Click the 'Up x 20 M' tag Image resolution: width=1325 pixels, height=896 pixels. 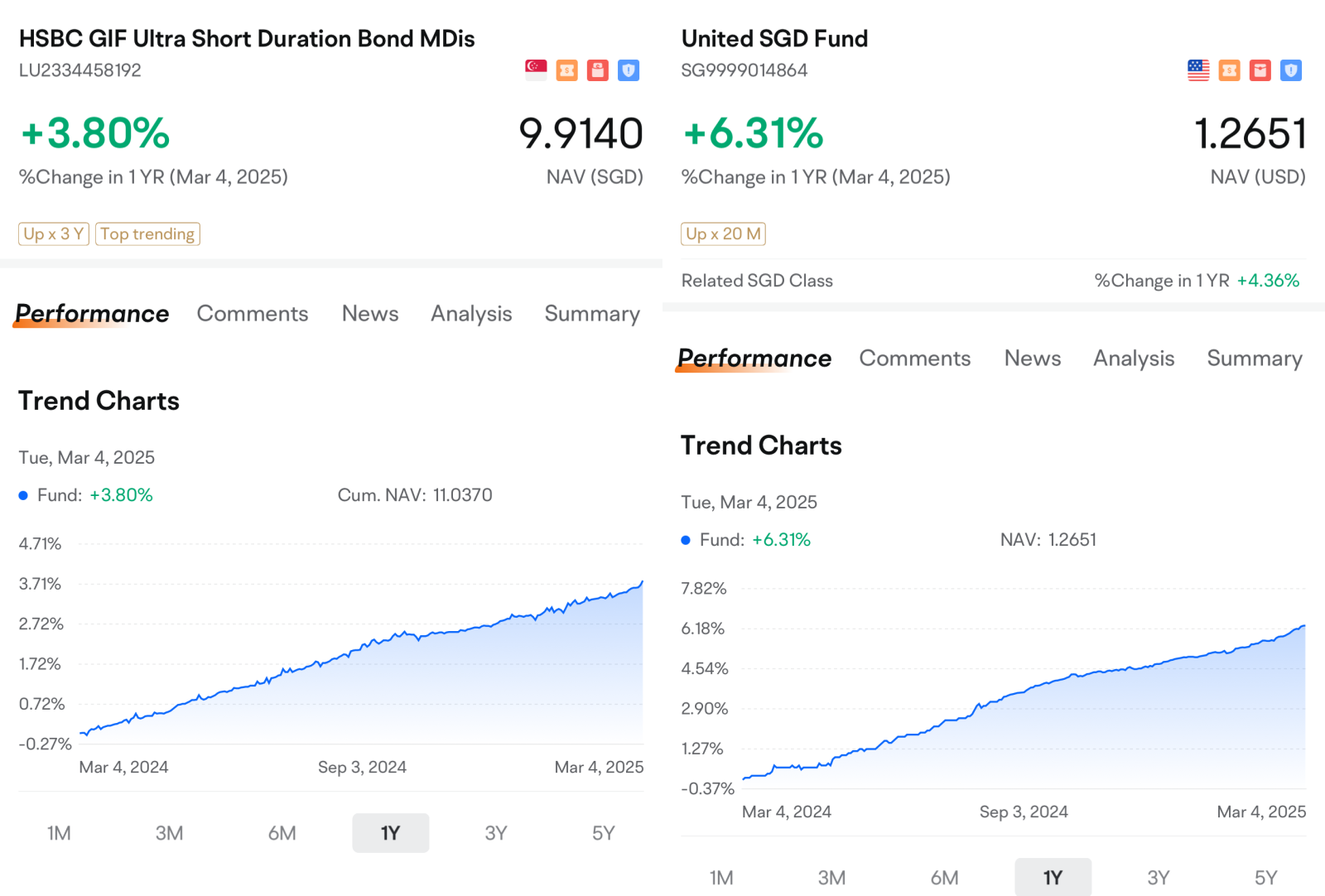click(723, 234)
